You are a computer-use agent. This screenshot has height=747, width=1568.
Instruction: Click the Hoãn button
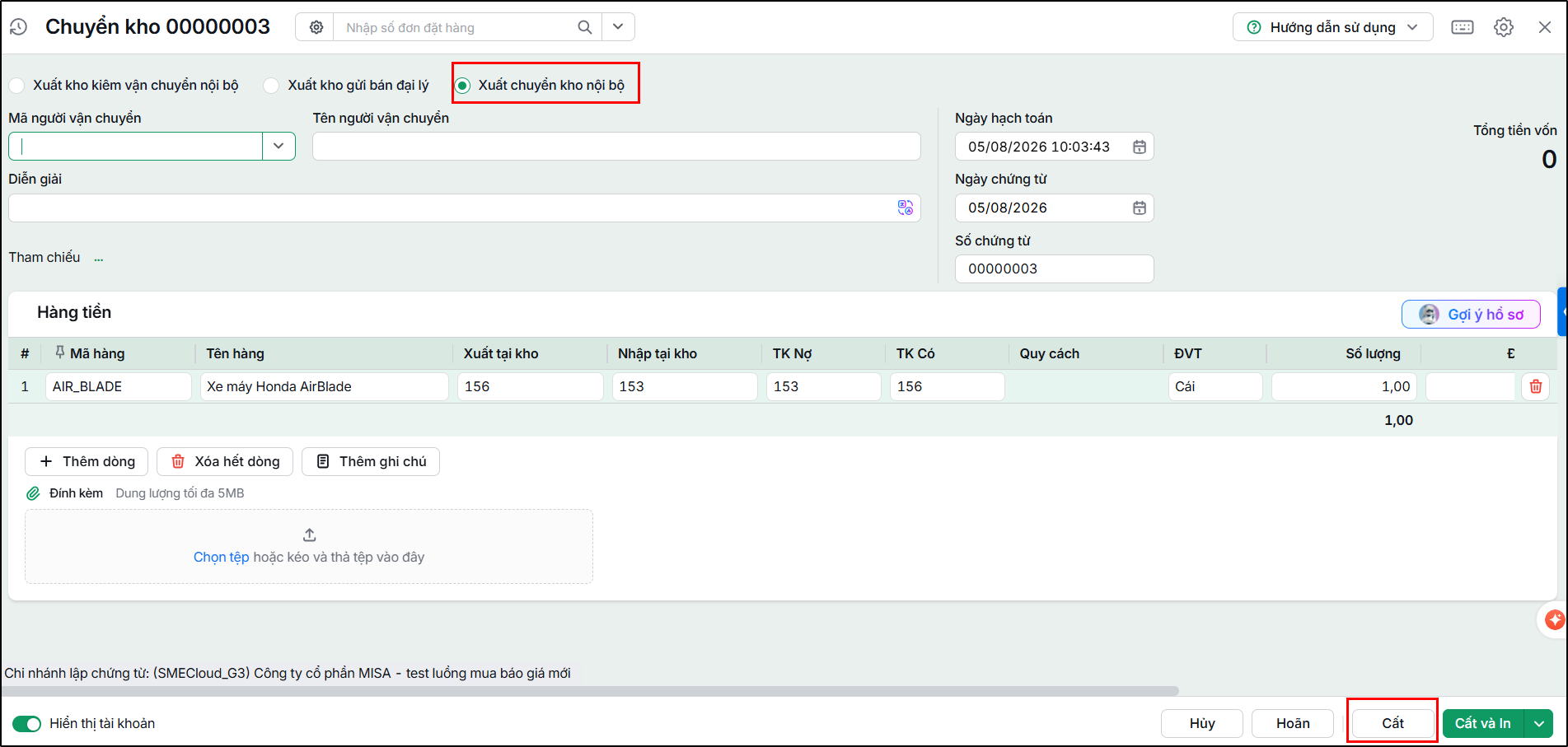[x=1293, y=723]
